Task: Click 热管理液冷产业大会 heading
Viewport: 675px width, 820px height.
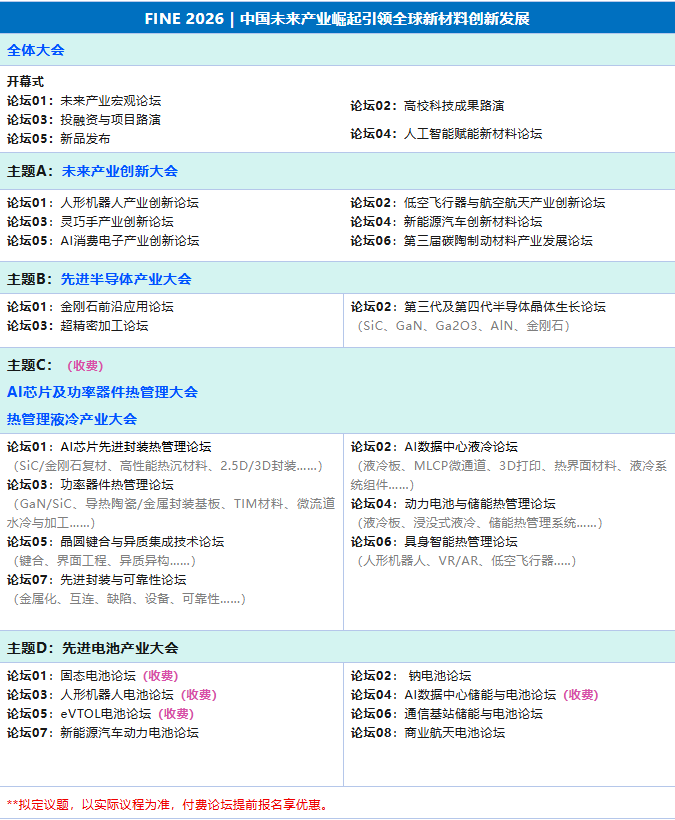Action: 72,419
